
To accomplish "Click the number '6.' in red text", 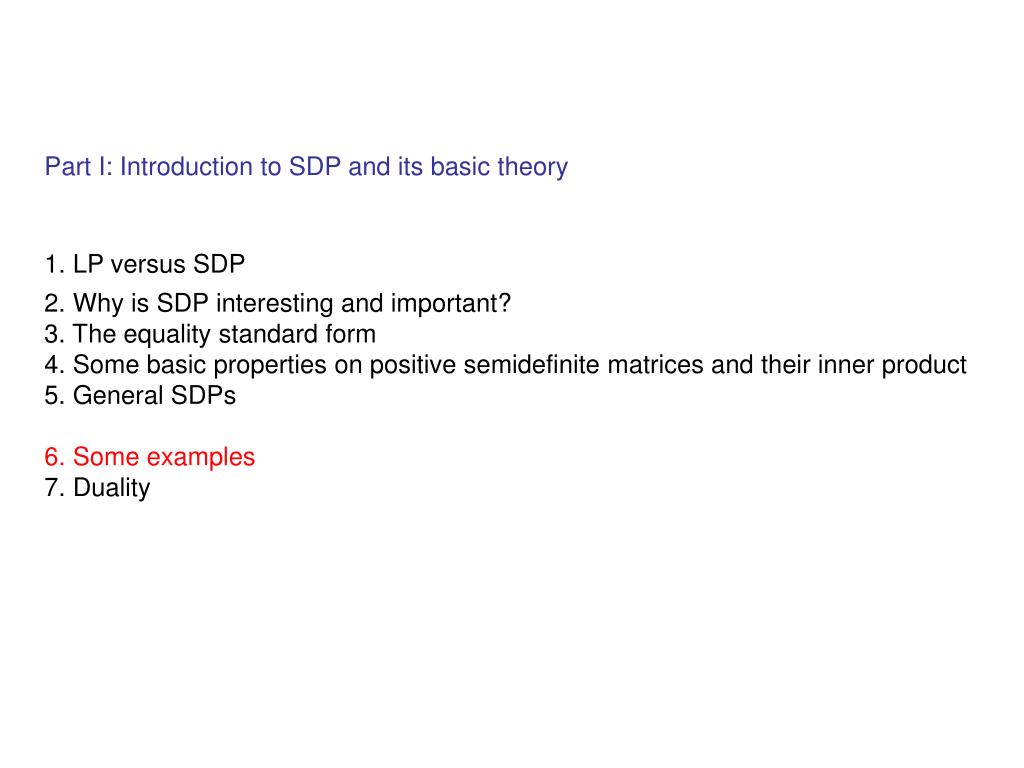I will coord(55,457).
